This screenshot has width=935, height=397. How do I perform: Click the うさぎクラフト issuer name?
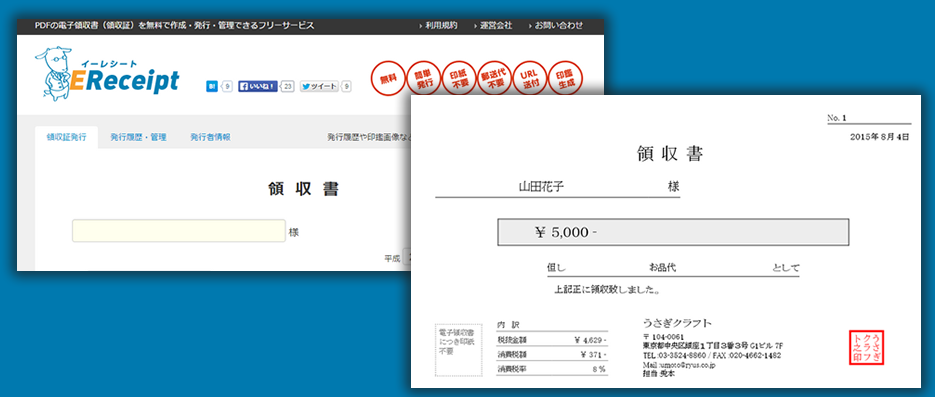click(x=677, y=323)
